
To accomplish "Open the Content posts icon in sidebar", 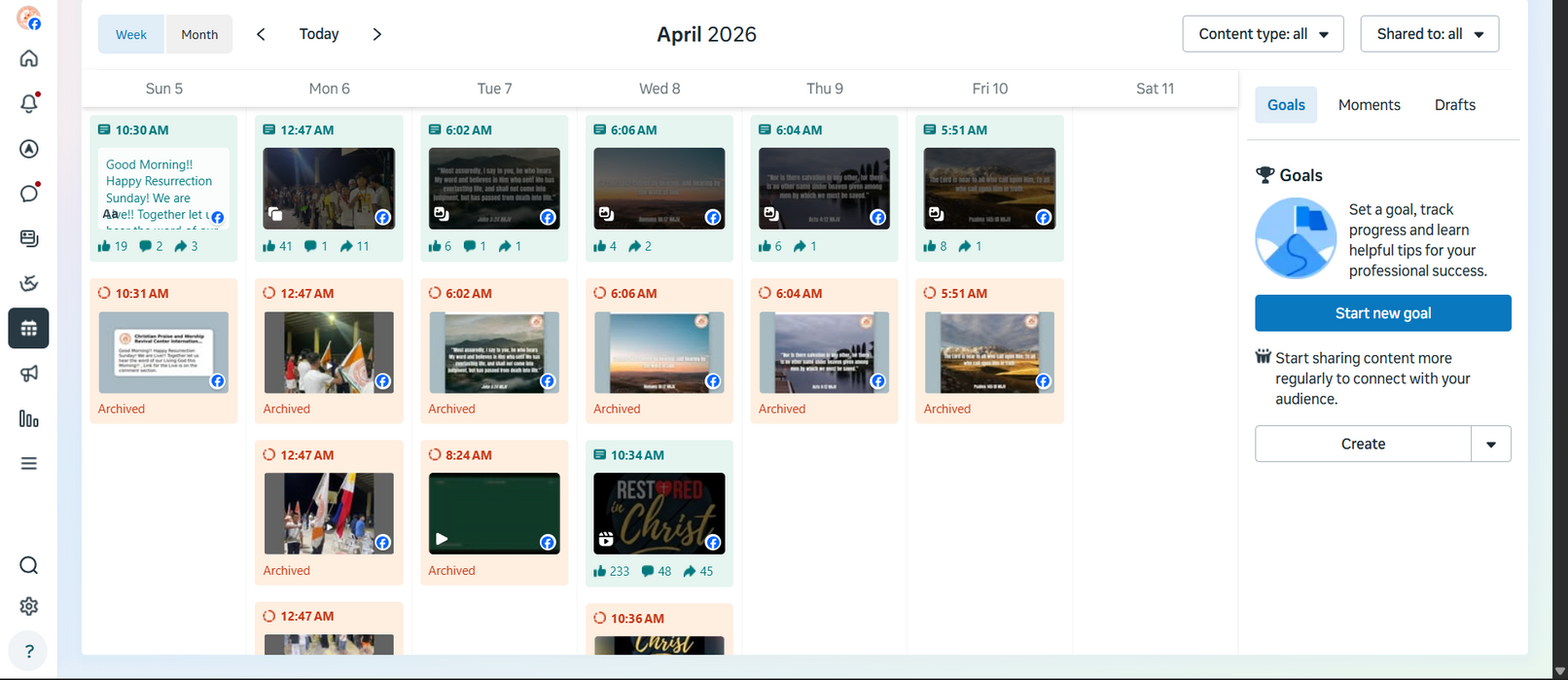I will pyautogui.click(x=29, y=238).
